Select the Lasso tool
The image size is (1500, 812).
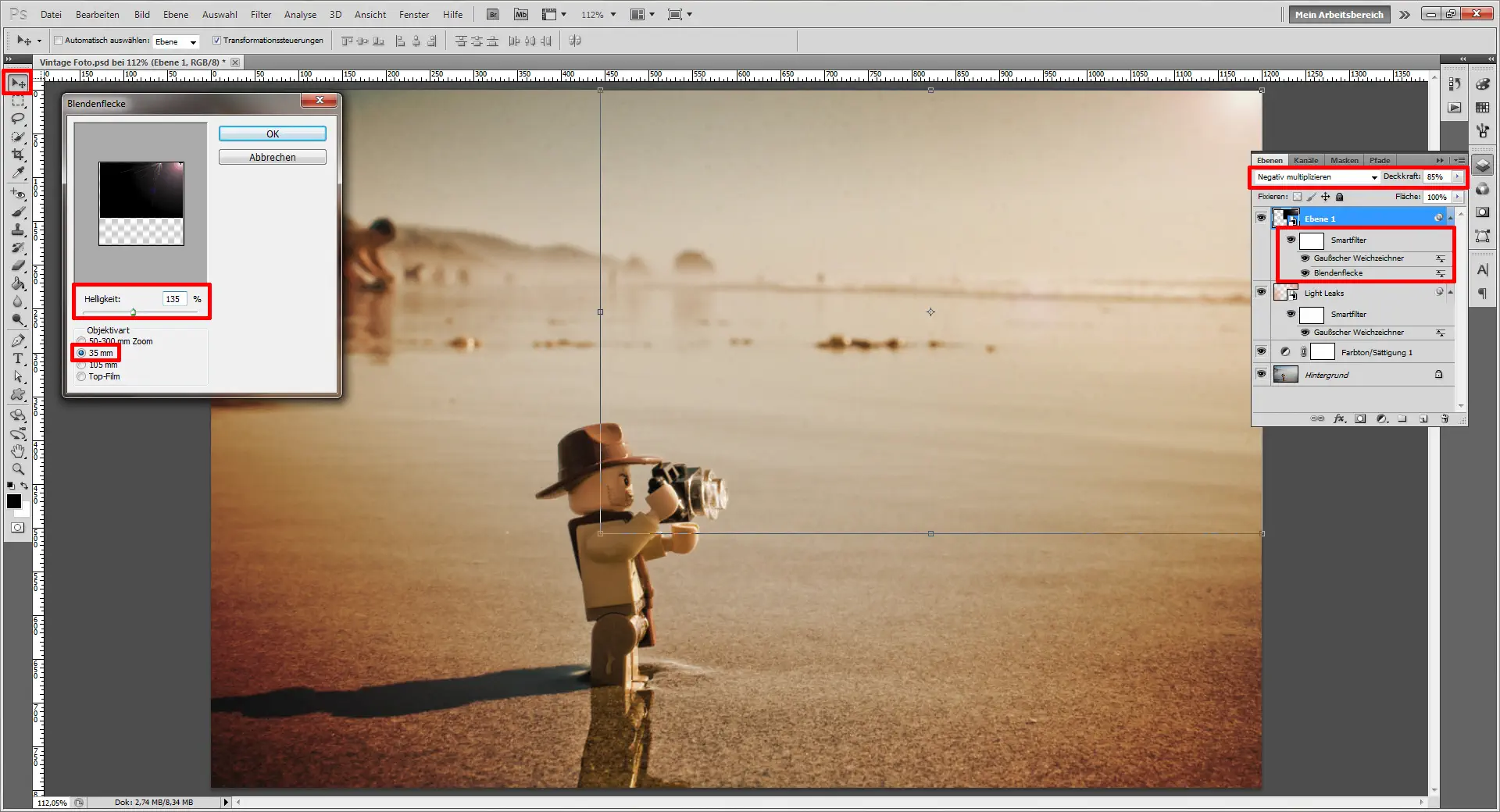(17, 119)
